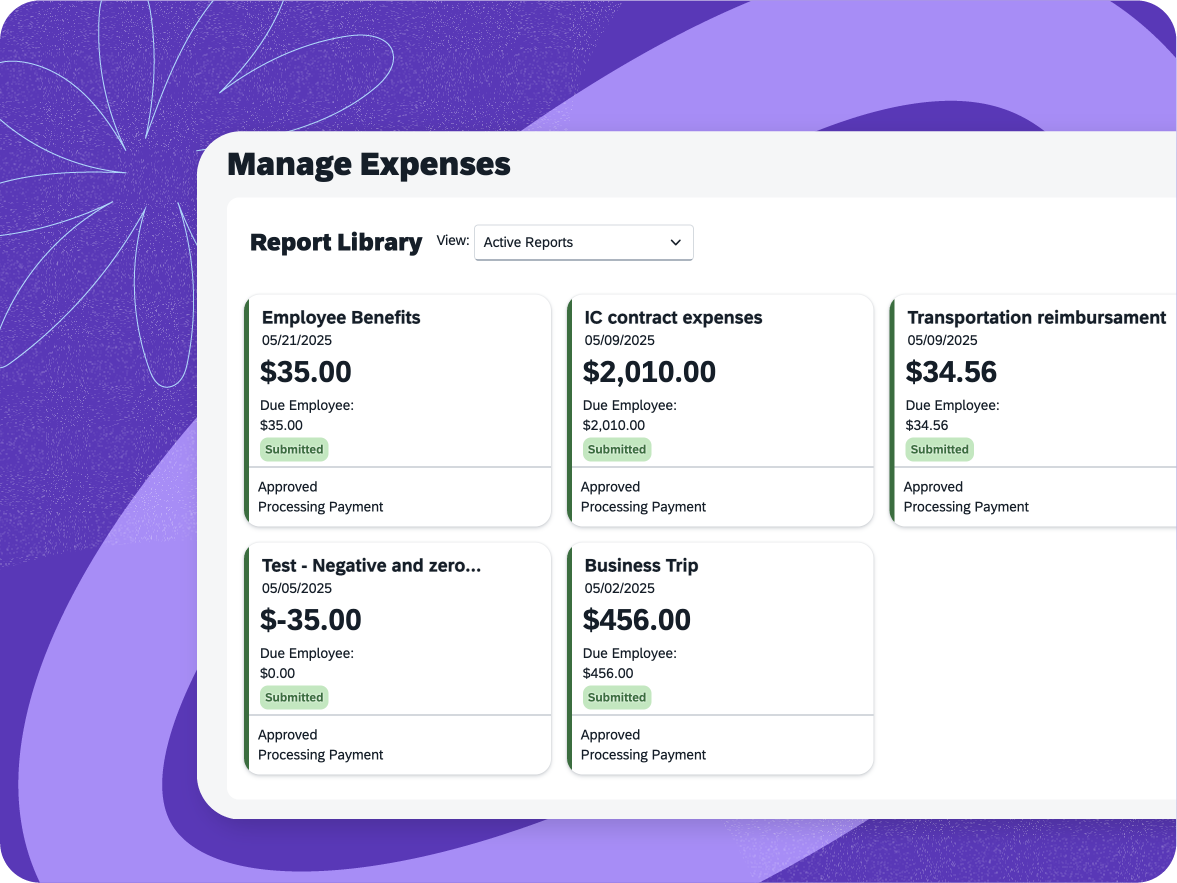Click the large $456.00 Business Trip total
This screenshot has height=883, width=1177.
pos(636,620)
